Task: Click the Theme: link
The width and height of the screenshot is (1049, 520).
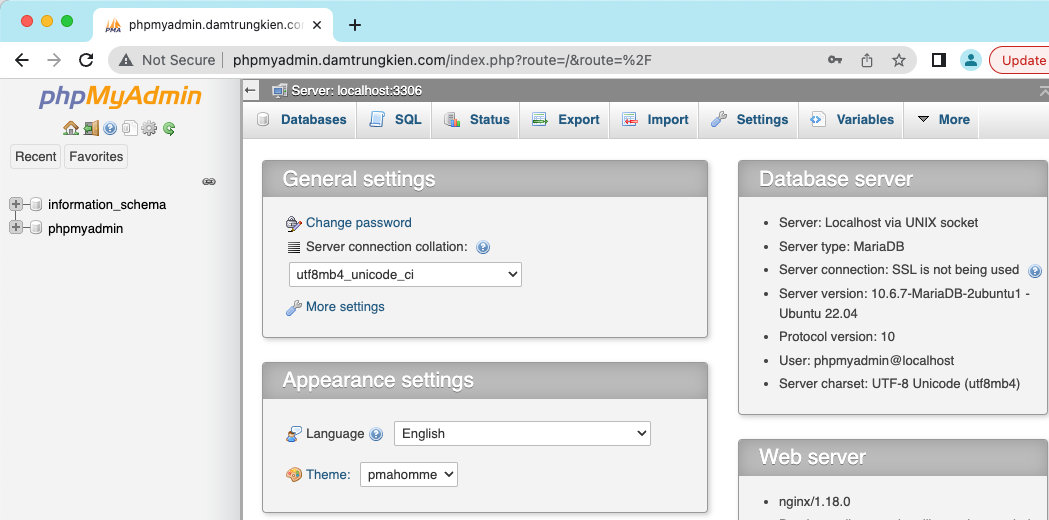Action: [328, 474]
